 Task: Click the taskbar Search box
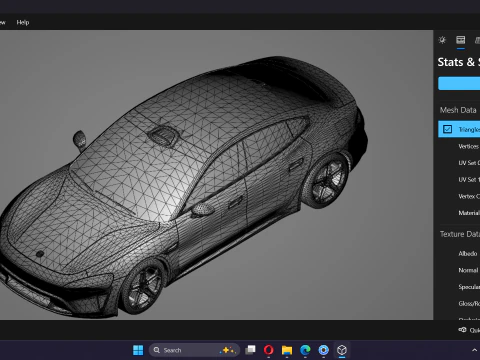194,350
